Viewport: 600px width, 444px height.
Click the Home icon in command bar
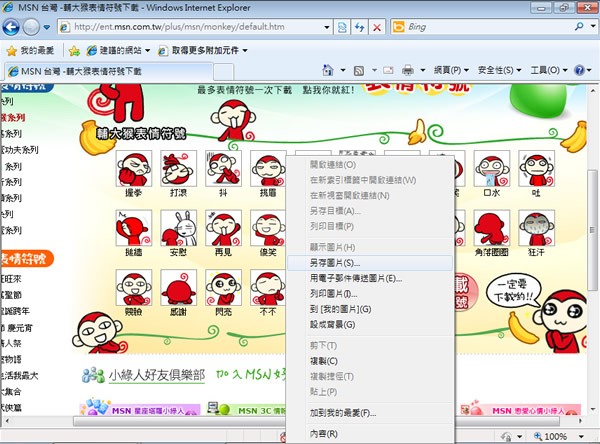pos(328,70)
